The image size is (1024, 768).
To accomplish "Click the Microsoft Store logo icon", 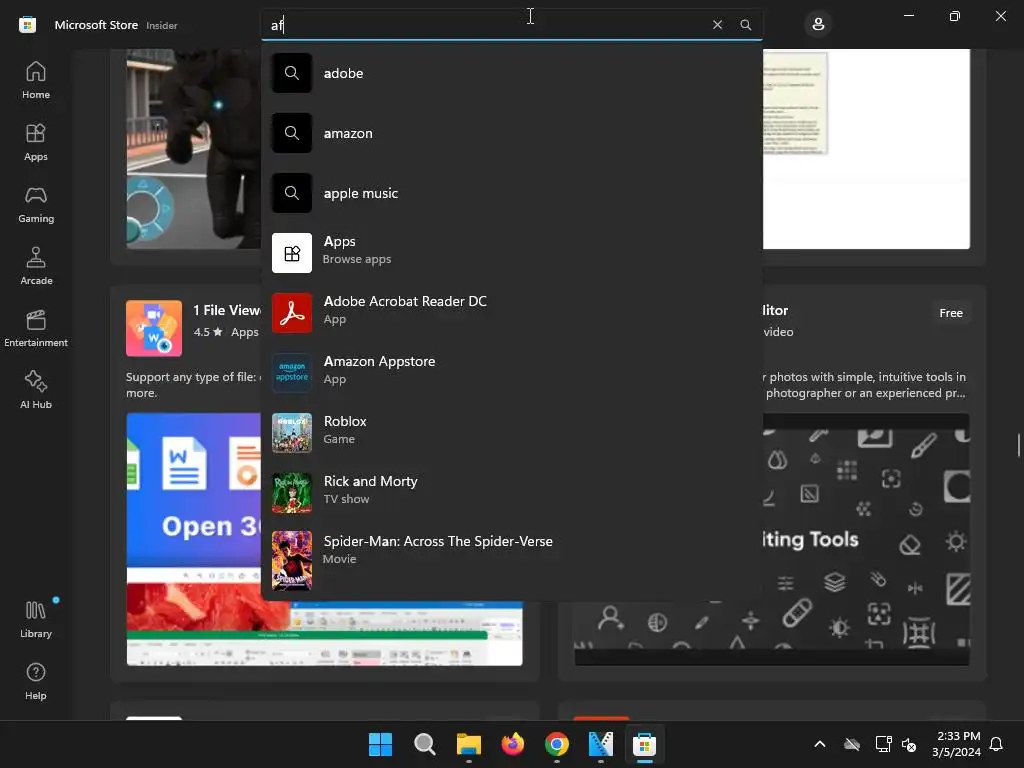I will coord(27,25).
